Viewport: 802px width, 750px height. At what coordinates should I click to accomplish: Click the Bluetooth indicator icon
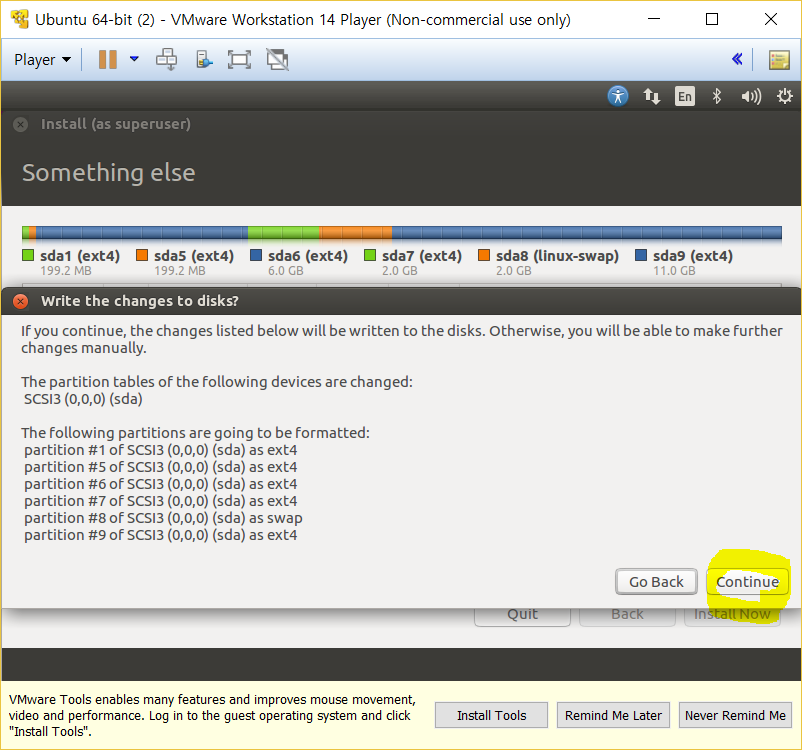[x=716, y=96]
